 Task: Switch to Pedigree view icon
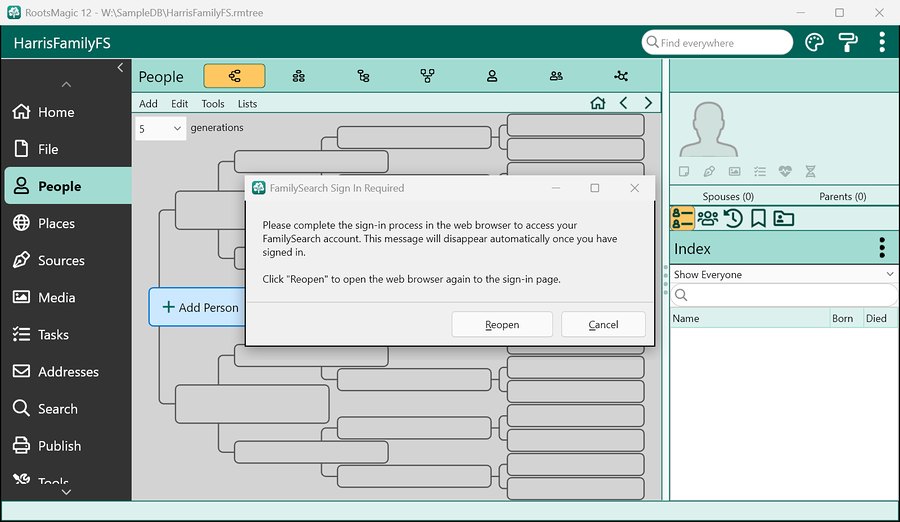(x=234, y=76)
